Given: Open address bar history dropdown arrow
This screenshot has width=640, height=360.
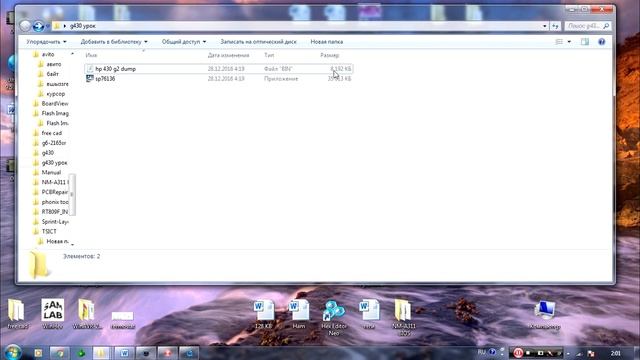Looking at the screenshot, I should click(544, 26).
